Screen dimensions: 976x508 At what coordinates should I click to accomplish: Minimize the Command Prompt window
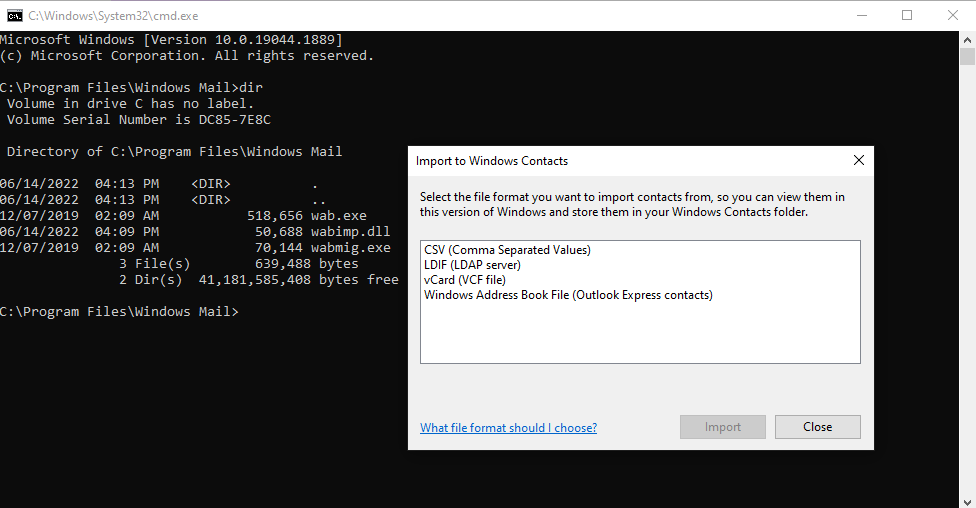pyautogui.click(x=861, y=15)
